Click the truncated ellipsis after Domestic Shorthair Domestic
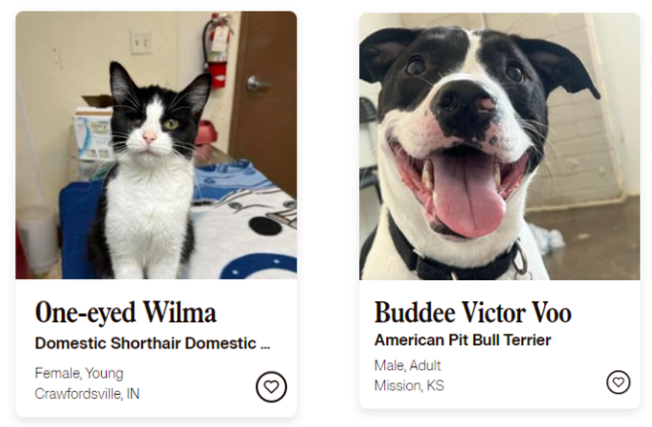 (x=265, y=345)
